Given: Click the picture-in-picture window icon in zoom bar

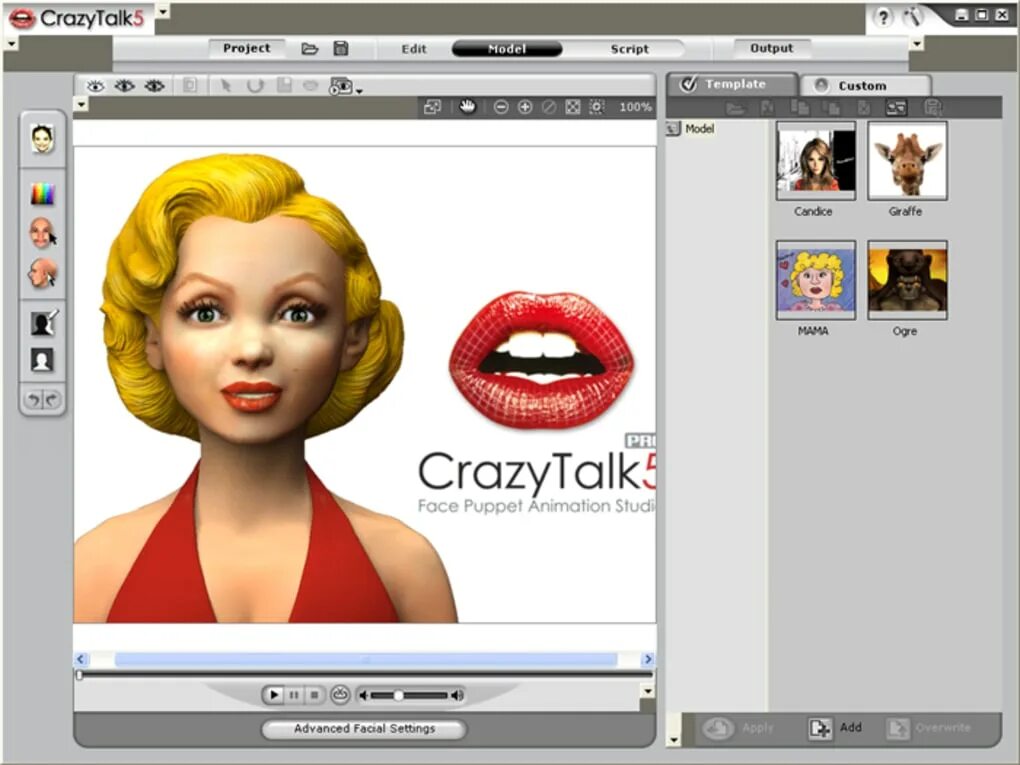Looking at the screenshot, I should [432, 107].
